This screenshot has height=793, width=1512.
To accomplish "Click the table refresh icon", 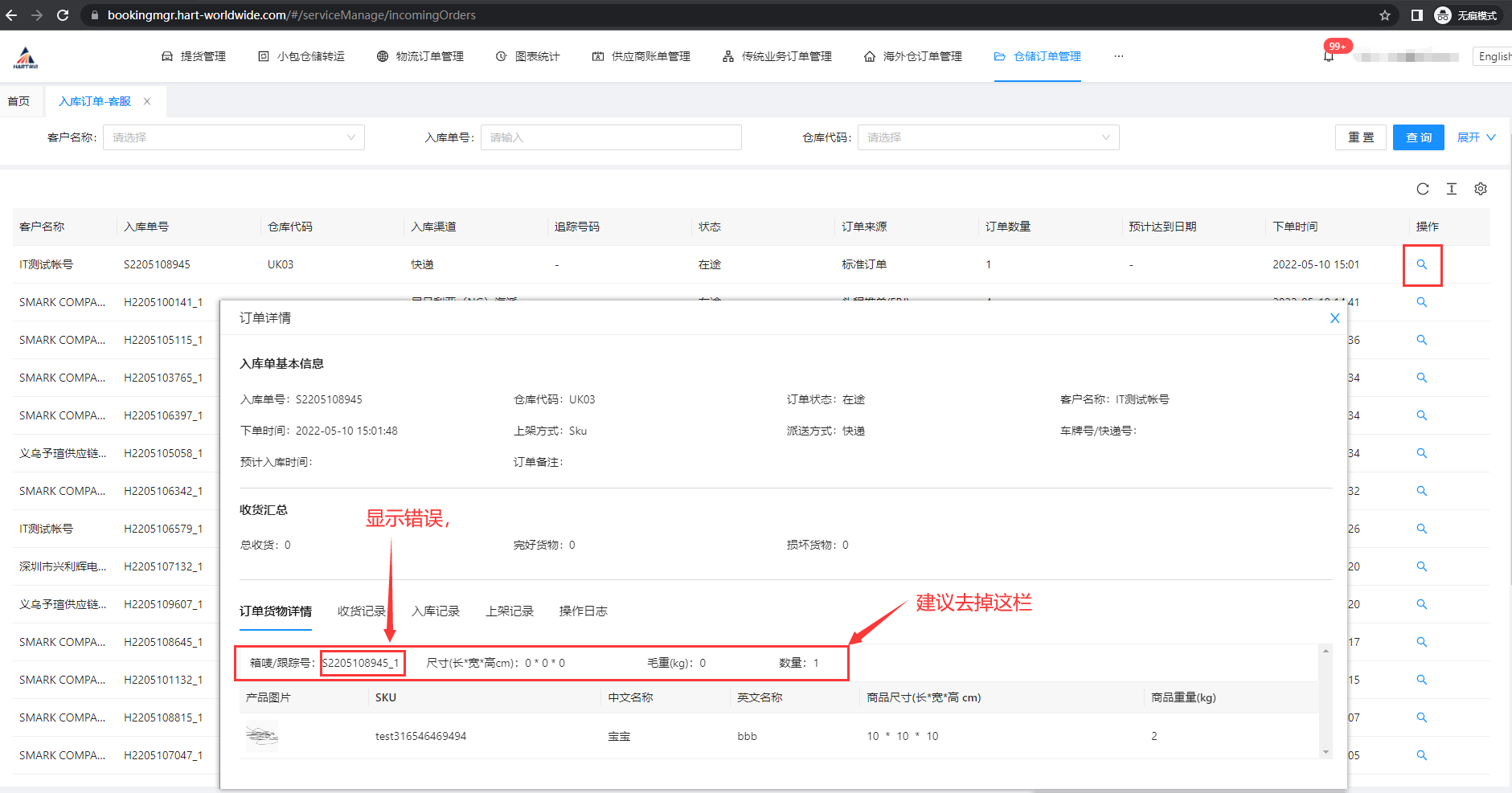I will click(1423, 189).
